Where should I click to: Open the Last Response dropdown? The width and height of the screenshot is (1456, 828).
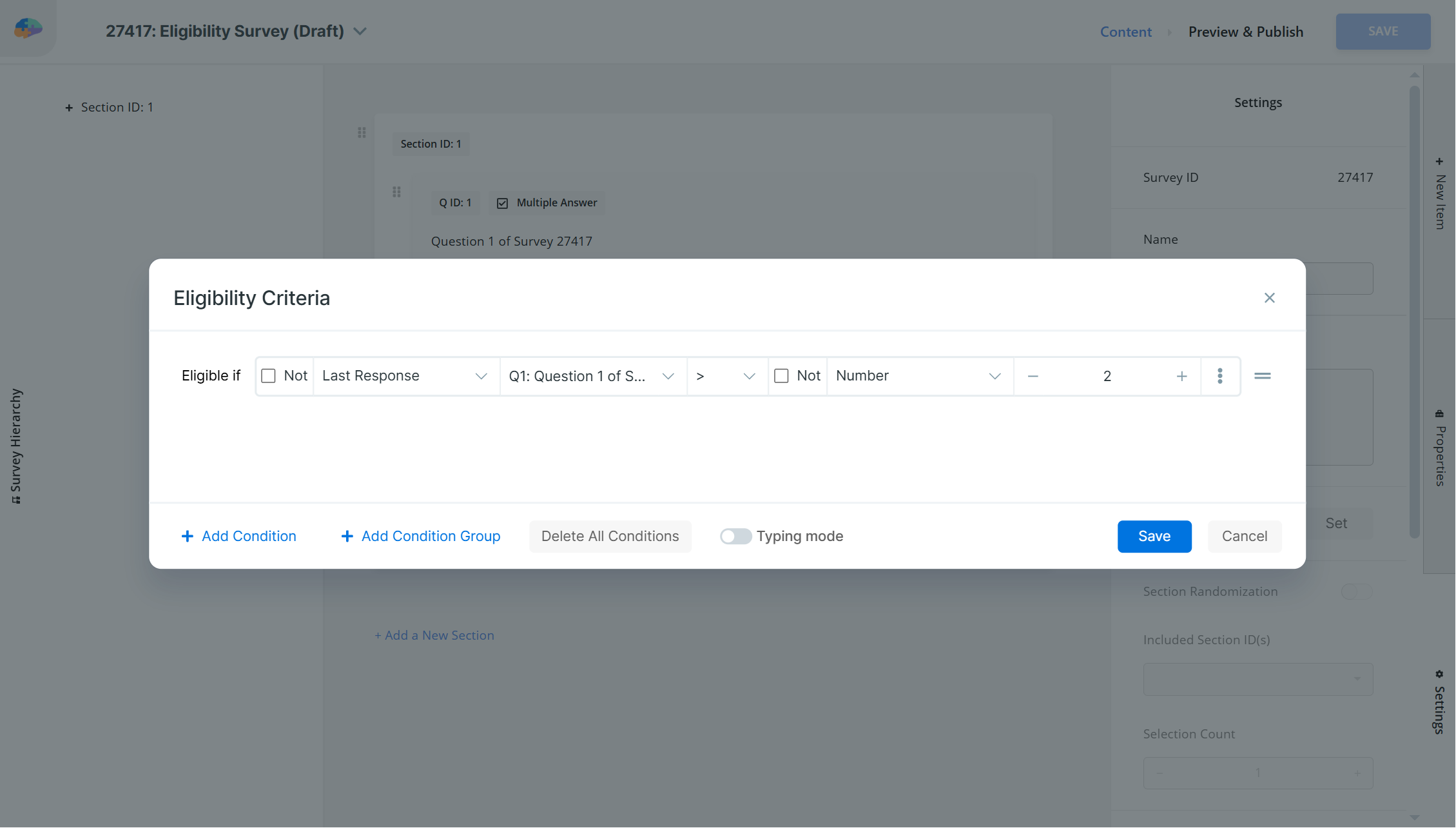[405, 376]
